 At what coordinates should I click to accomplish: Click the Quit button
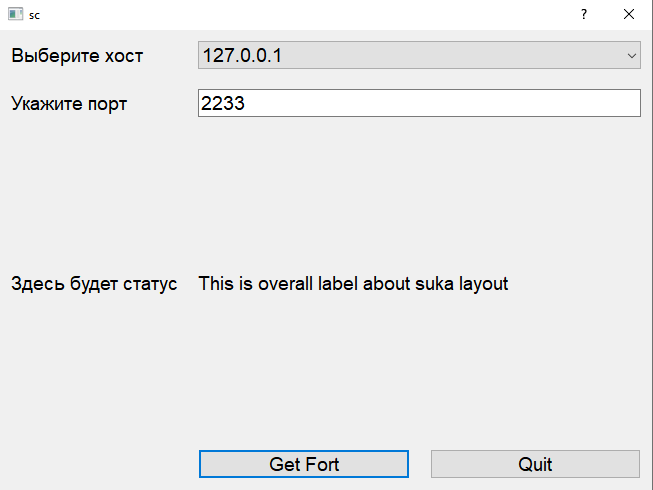pyautogui.click(x=535, y=464)
